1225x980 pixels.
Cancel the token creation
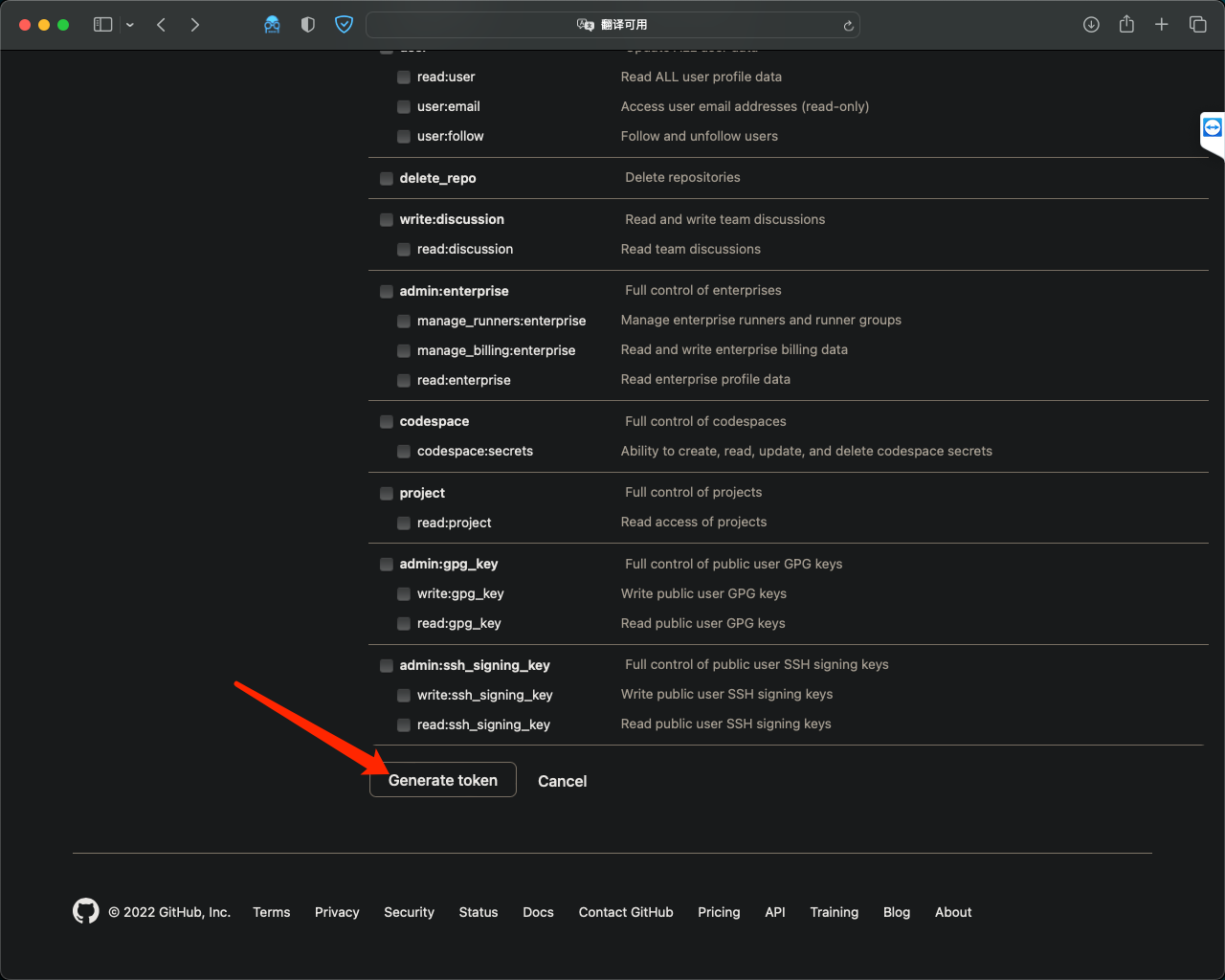pos(562,781)
